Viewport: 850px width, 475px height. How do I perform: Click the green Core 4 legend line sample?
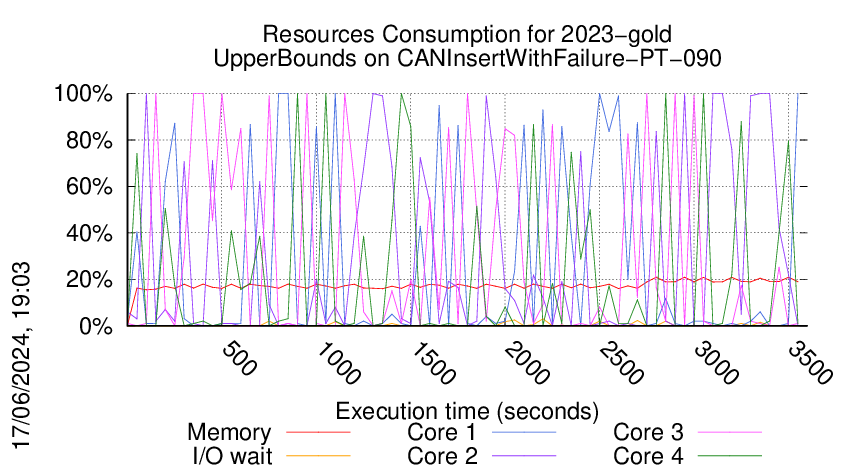click(730, 456)
